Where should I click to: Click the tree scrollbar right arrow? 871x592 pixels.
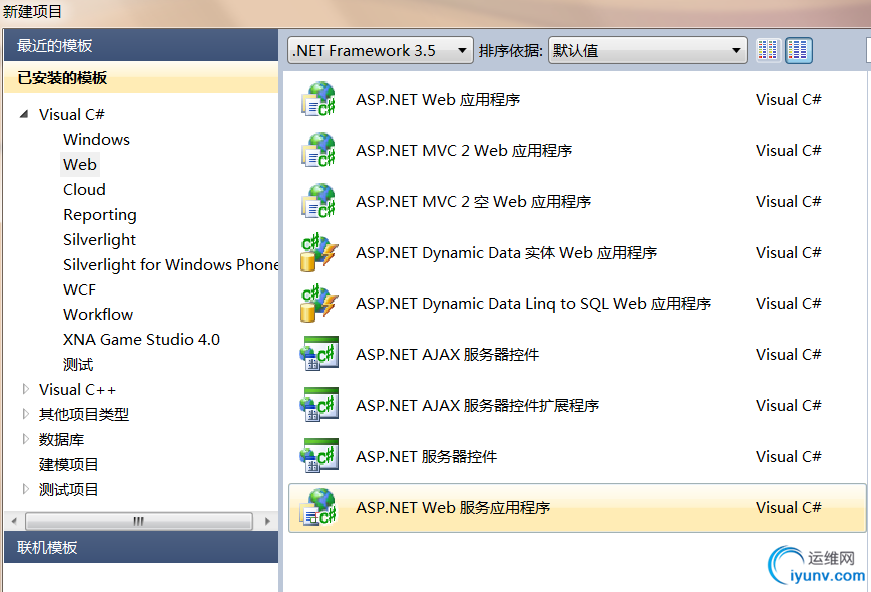pyautogui.click(x=267, y=521)
